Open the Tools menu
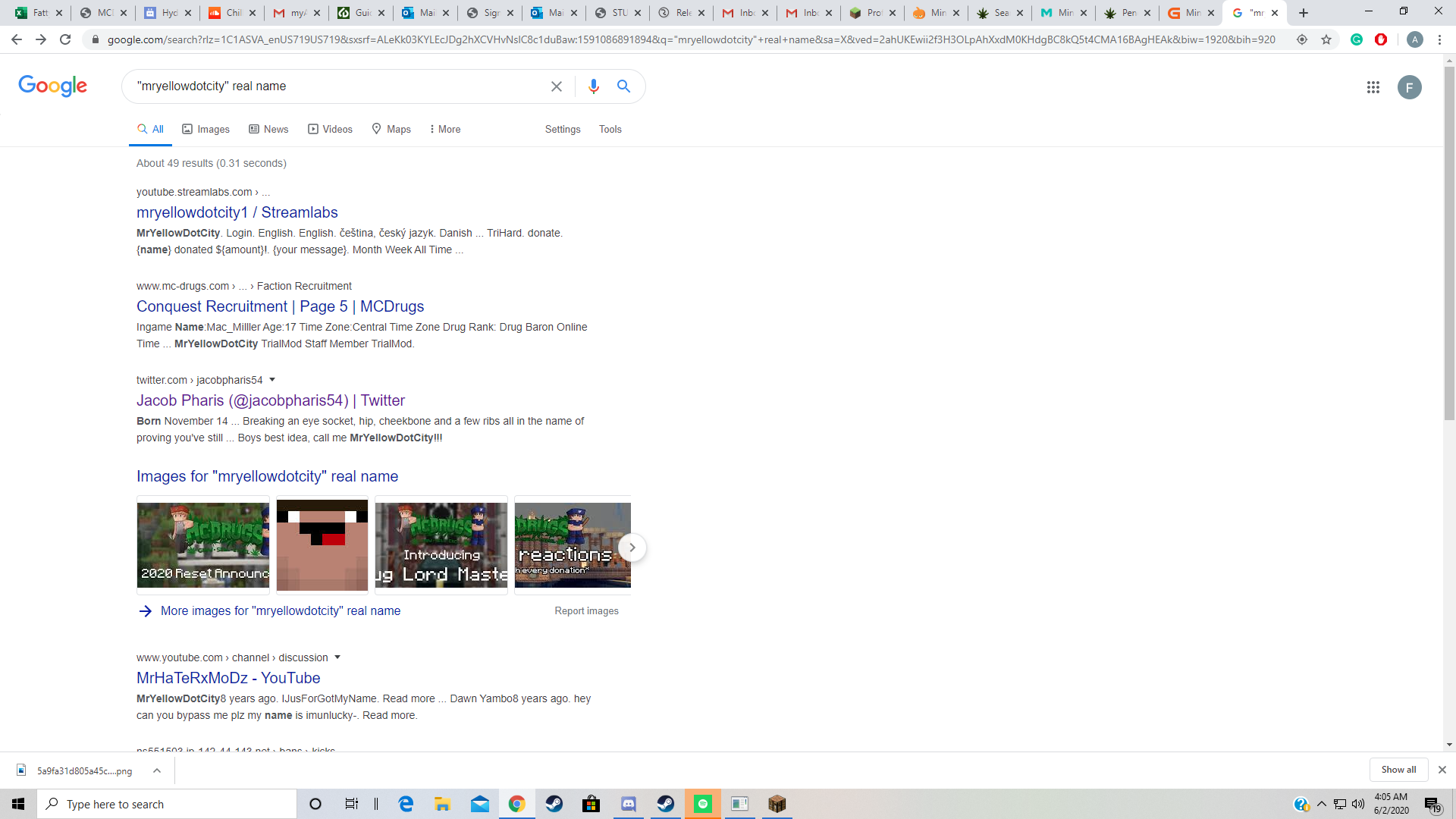The width and height of the screenshot is (1456, 819). pyautogui.click(x=610, y=130)
